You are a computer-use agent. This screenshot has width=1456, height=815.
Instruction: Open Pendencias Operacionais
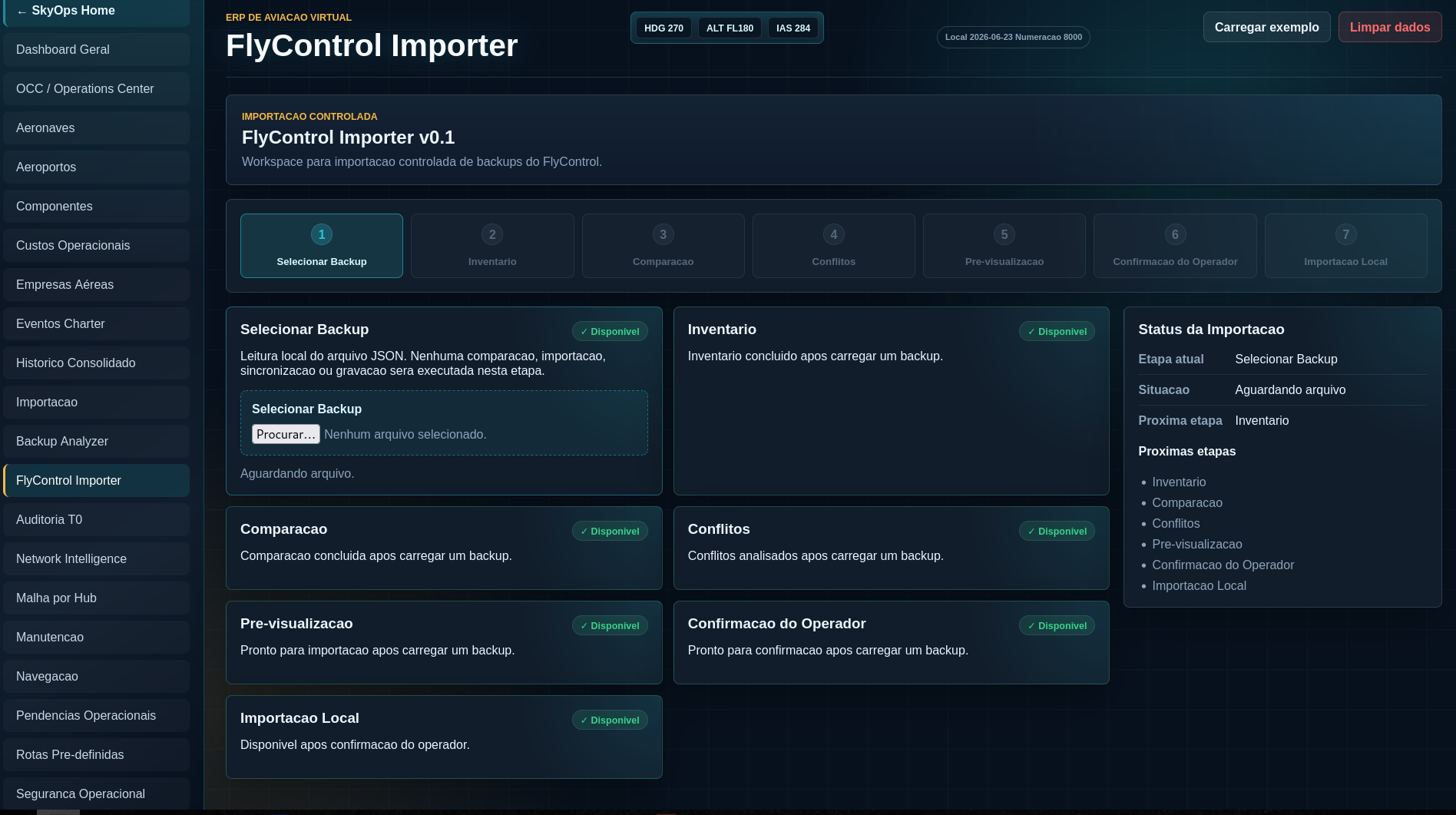[97, 715]
